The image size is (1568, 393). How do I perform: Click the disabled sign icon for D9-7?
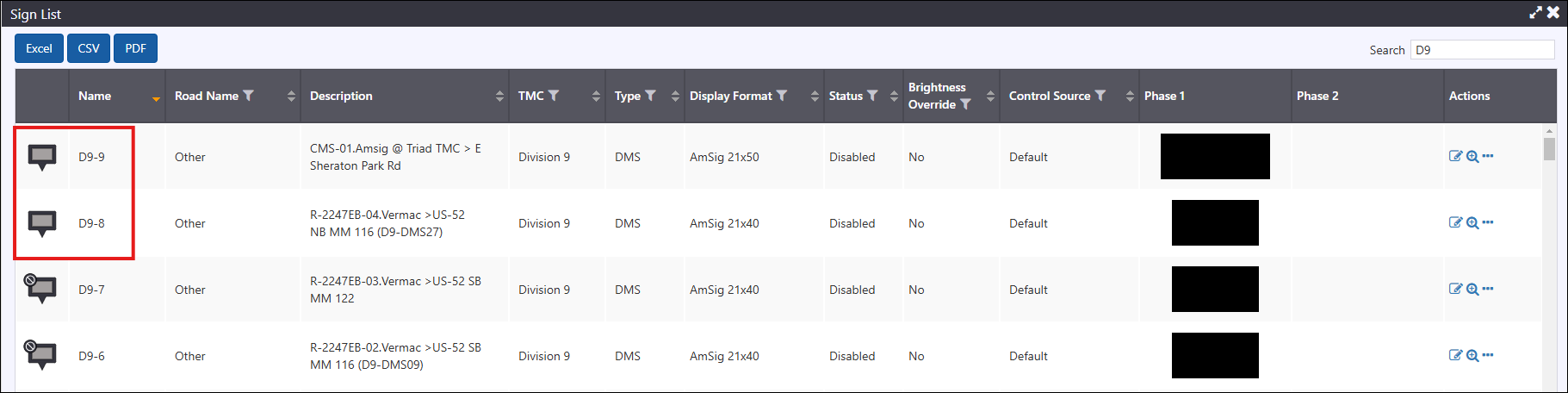point(40,289)
